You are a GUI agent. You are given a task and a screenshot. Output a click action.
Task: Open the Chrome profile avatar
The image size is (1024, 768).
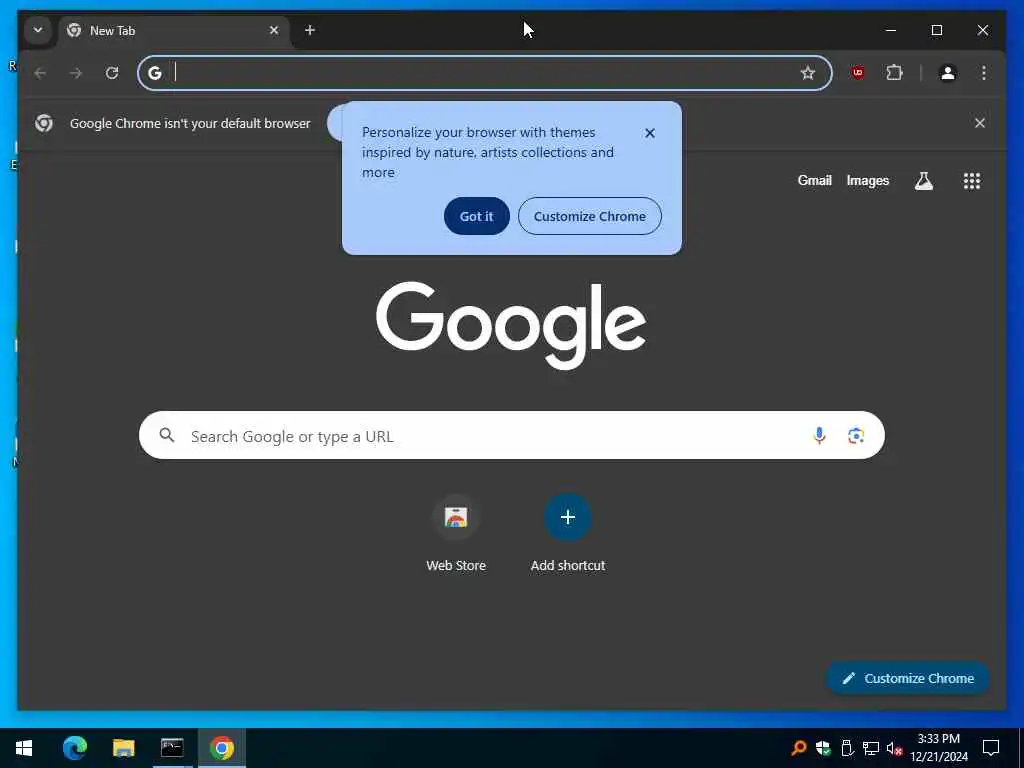tap(948, 72)
